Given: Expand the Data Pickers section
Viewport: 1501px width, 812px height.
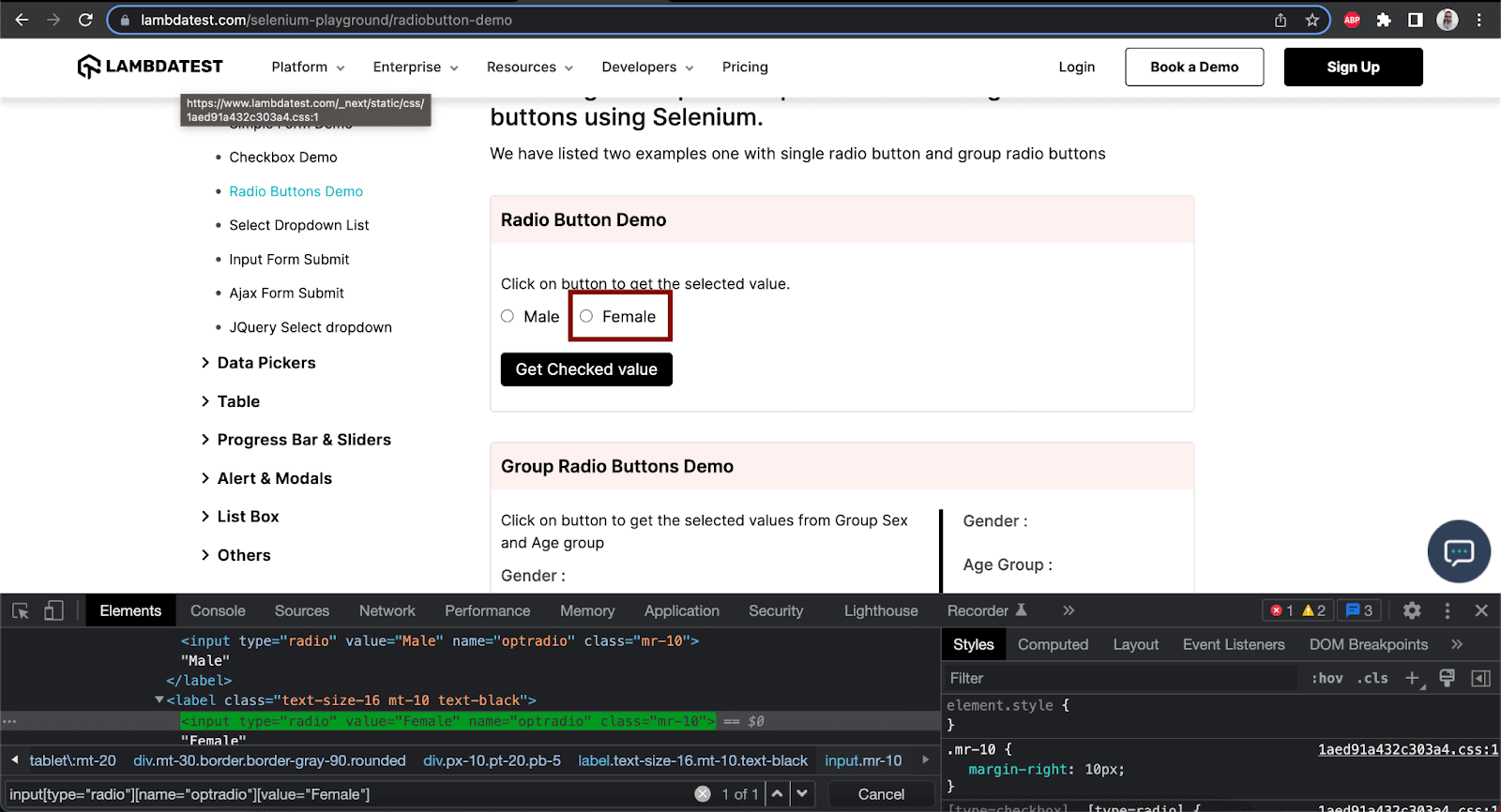Looking at the screenshot, I should 258,363.
